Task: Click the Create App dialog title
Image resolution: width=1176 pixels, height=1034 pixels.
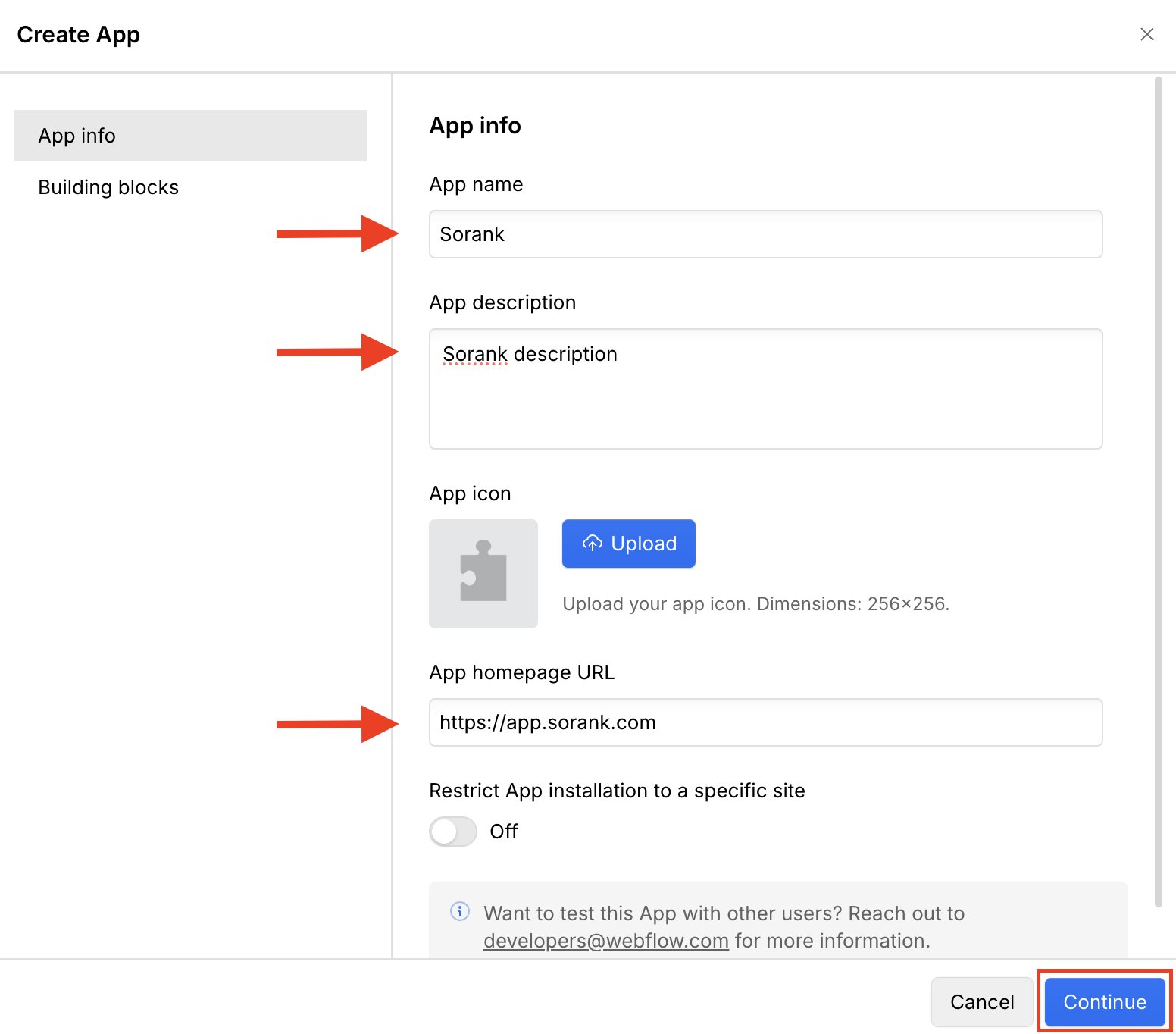Action: pyautogui.click(x=78, y=35)
